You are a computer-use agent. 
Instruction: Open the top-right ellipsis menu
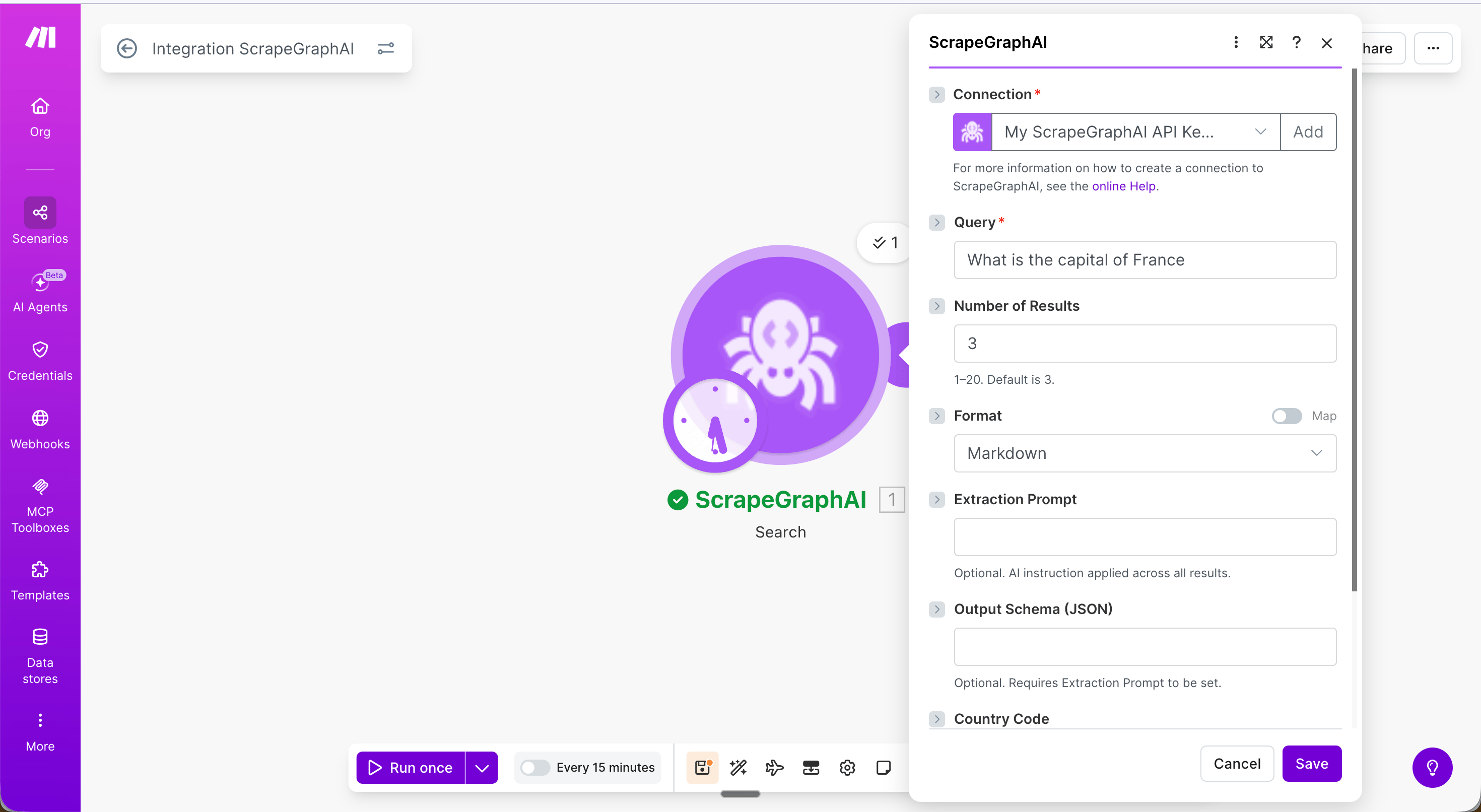[x=1433, y=48]
